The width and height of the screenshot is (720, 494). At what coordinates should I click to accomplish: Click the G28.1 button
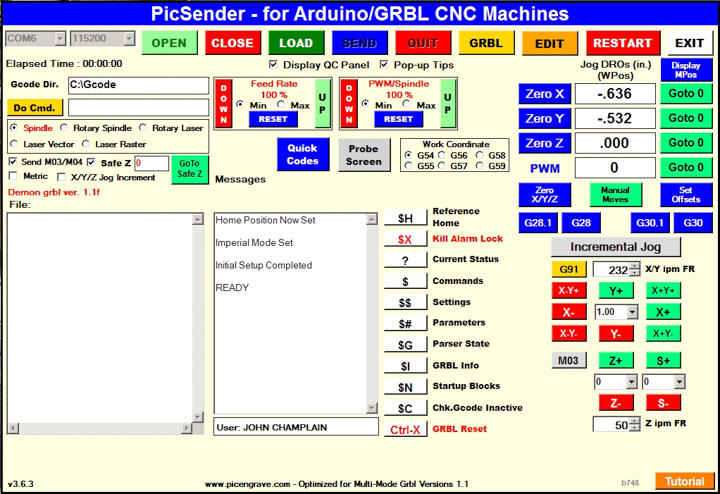point(538,223)
